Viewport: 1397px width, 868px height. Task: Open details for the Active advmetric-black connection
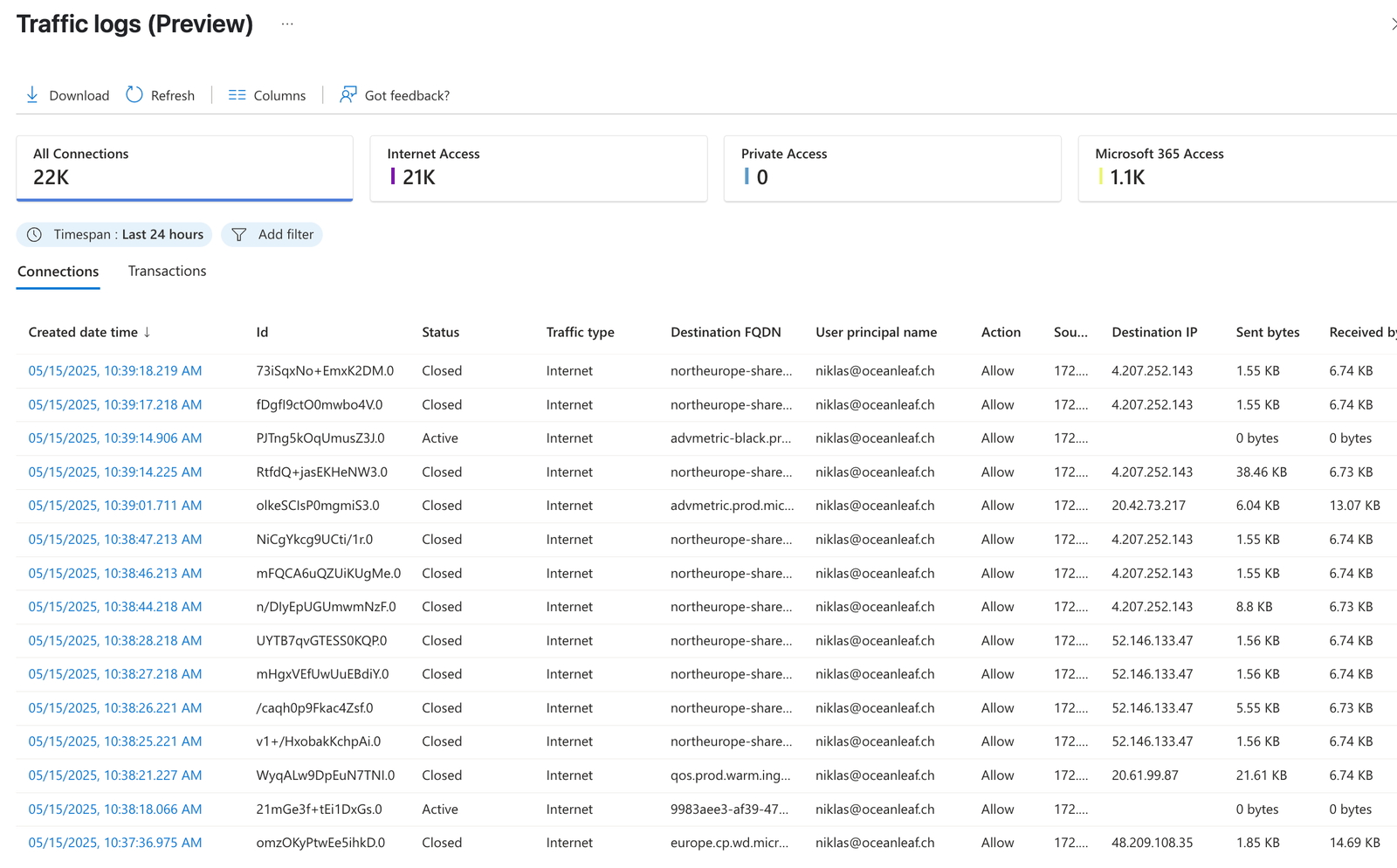tap(114, 437)
